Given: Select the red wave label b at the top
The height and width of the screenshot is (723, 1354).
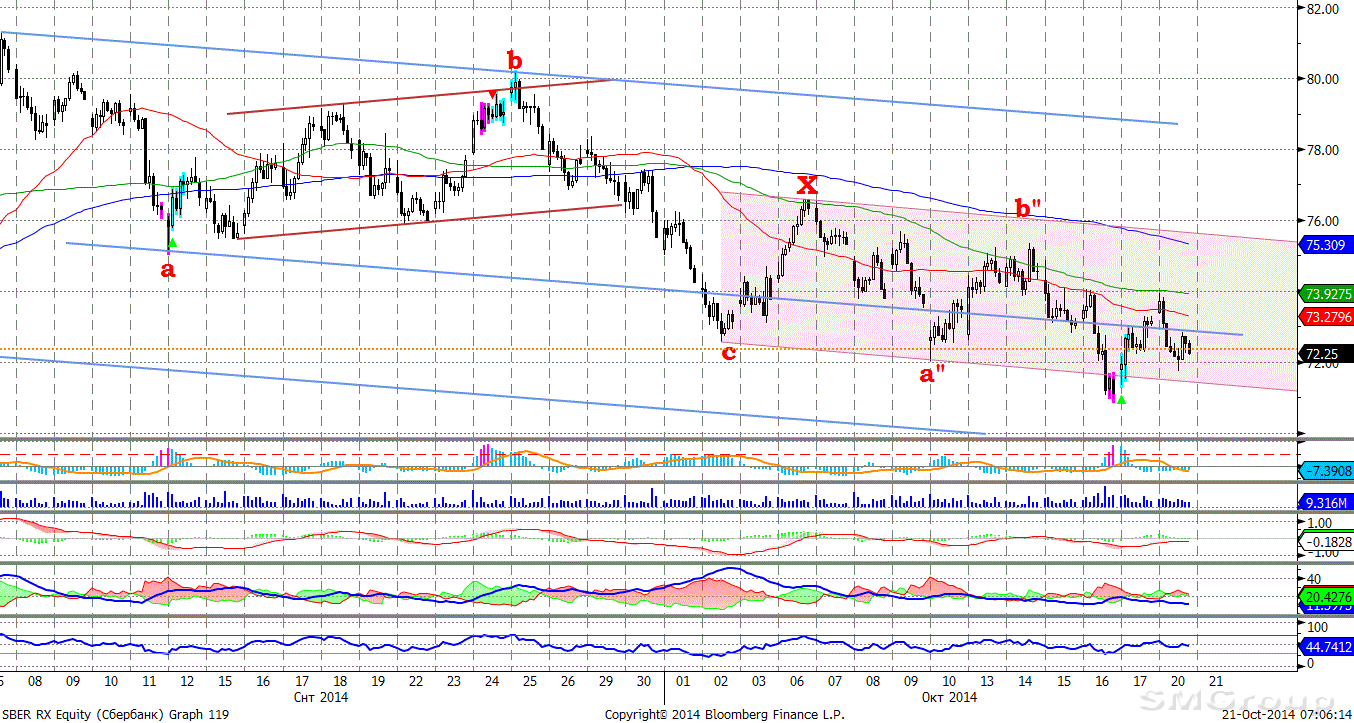Looking at the screenshot, I should pos(514,60).
